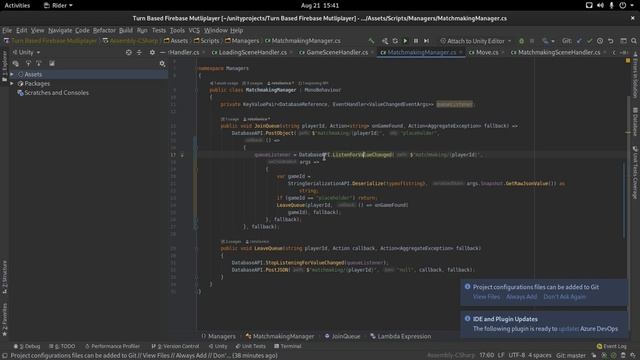
Task: Open the File menu
Action: (x=7, y=30)
